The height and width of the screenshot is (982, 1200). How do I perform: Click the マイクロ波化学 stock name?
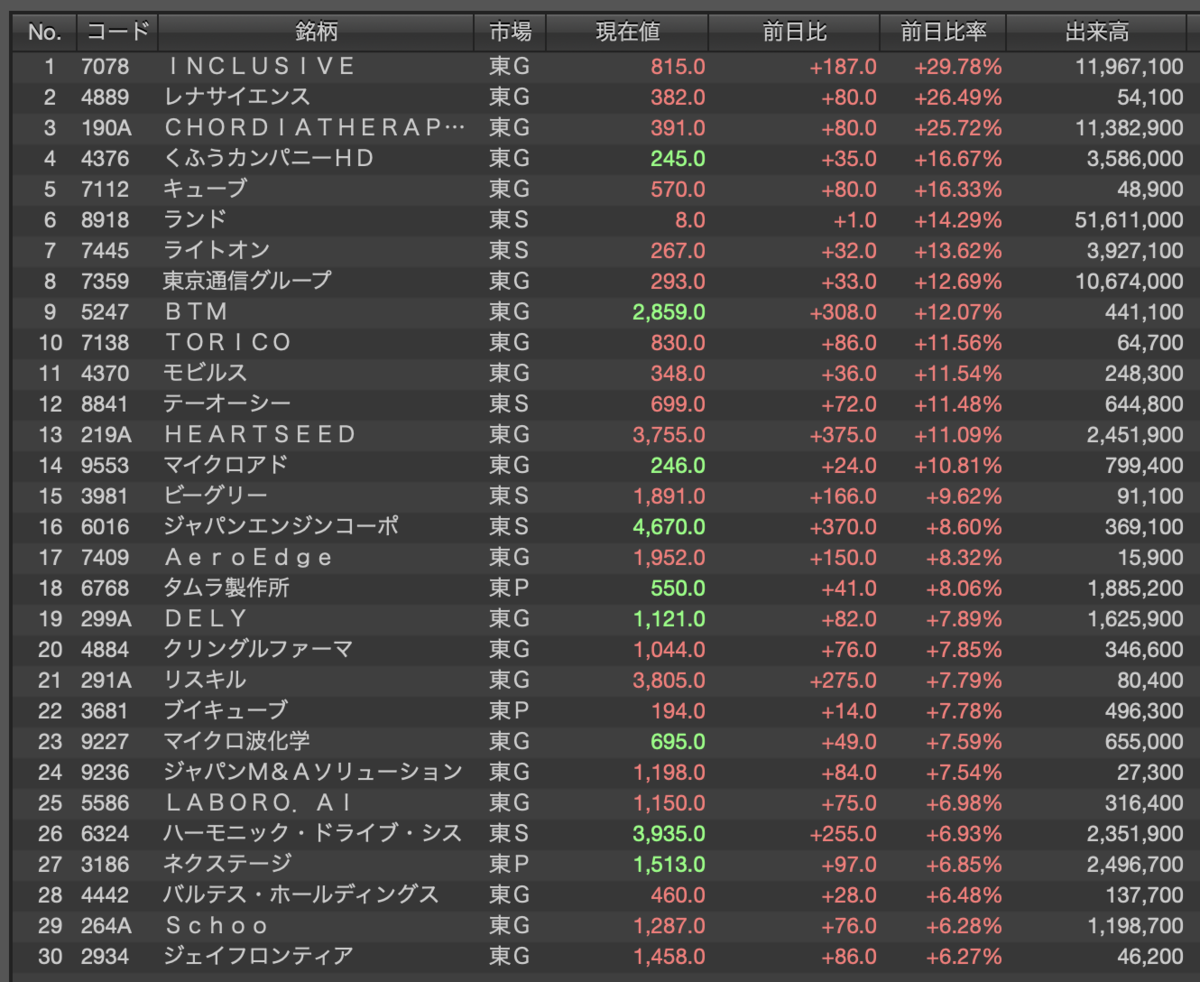(x=237, y=742)
